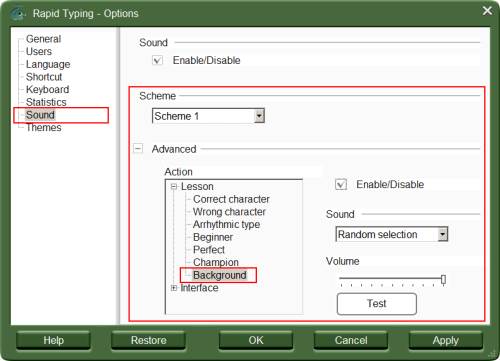Select Correct character action
The image size is (500, 361).
click(231, 199)
